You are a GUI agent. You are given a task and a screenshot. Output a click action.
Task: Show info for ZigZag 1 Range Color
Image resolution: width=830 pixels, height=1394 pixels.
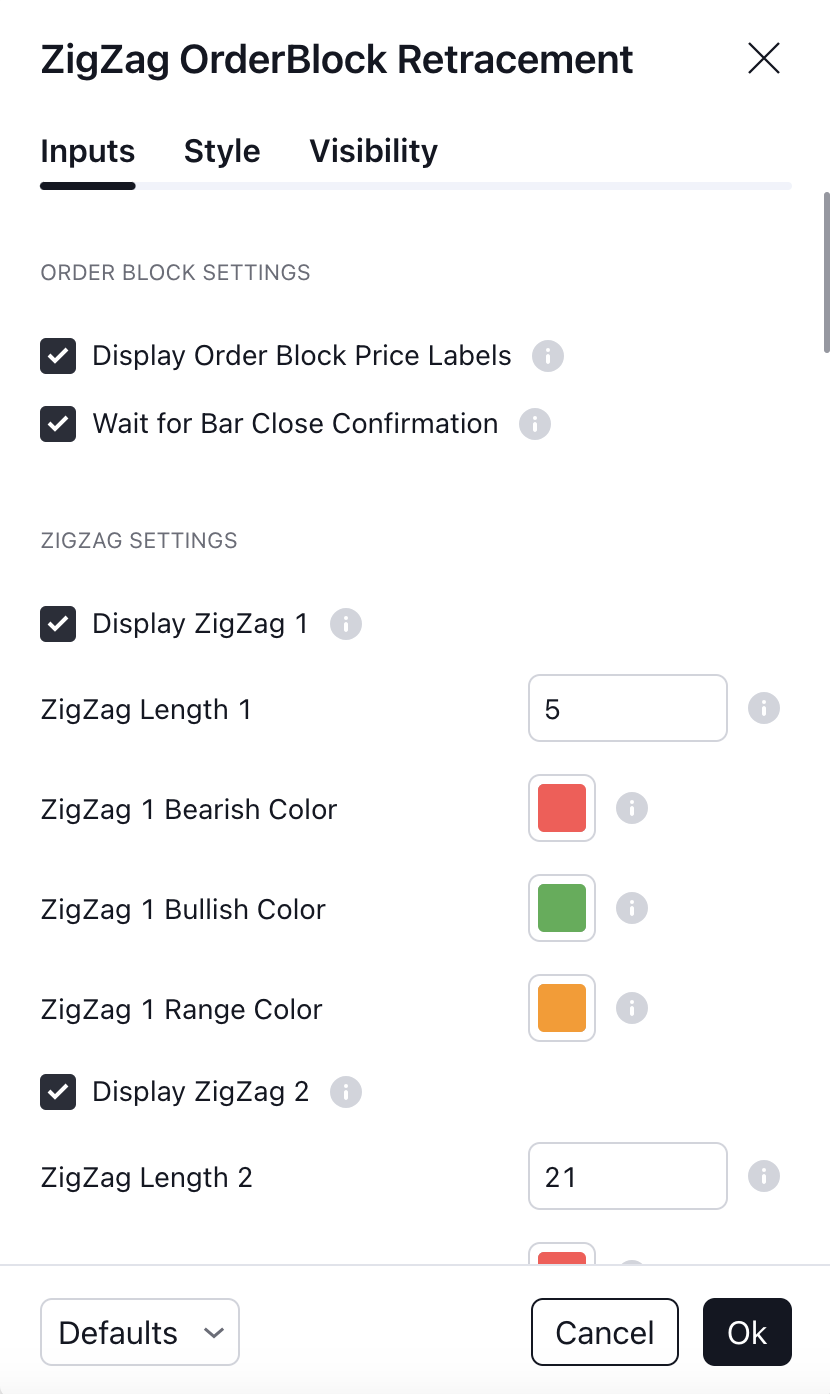[632, 1008]
